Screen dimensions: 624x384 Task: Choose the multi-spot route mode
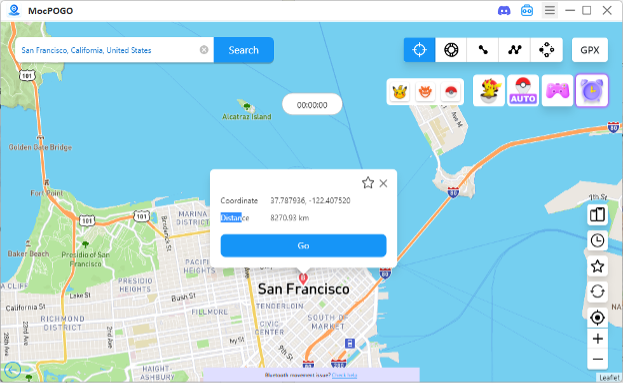point(515,50)
